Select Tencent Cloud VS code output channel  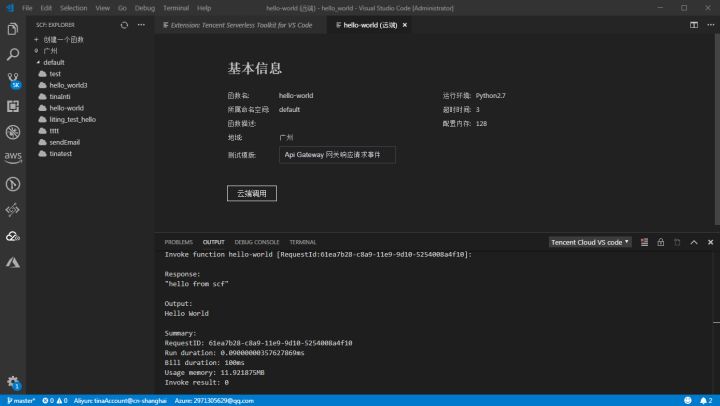point(590,242)
